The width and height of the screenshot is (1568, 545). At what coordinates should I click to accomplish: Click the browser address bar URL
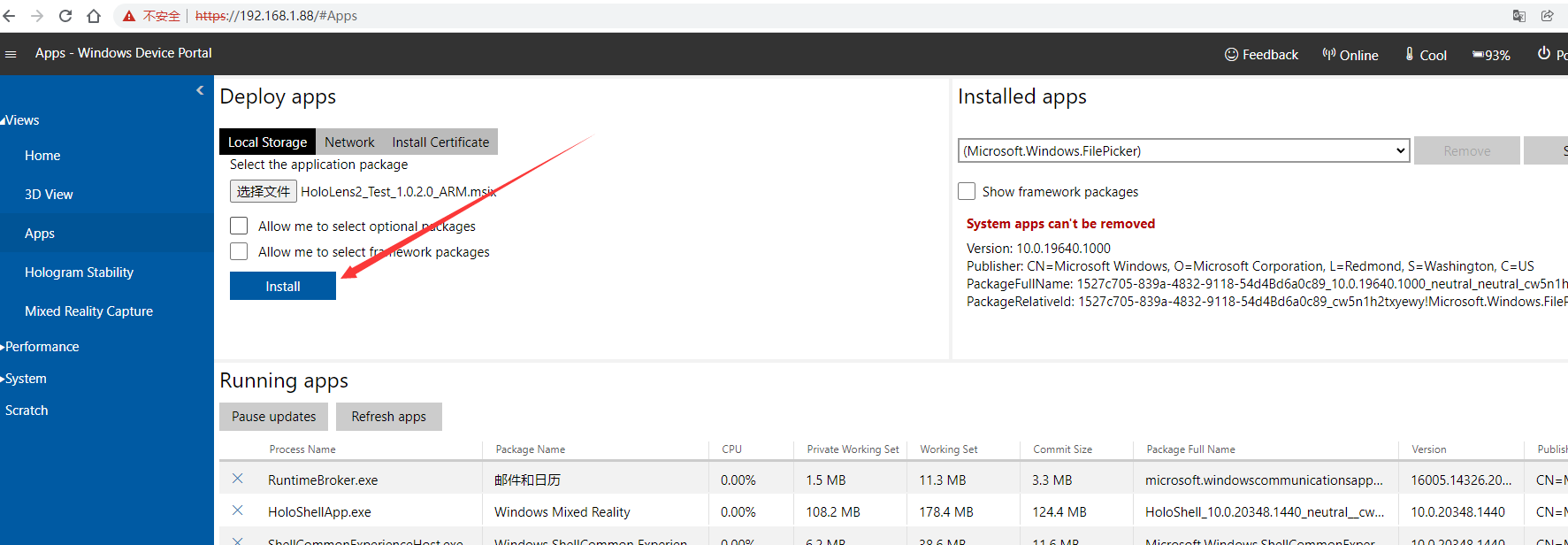[x=276, y=16]
